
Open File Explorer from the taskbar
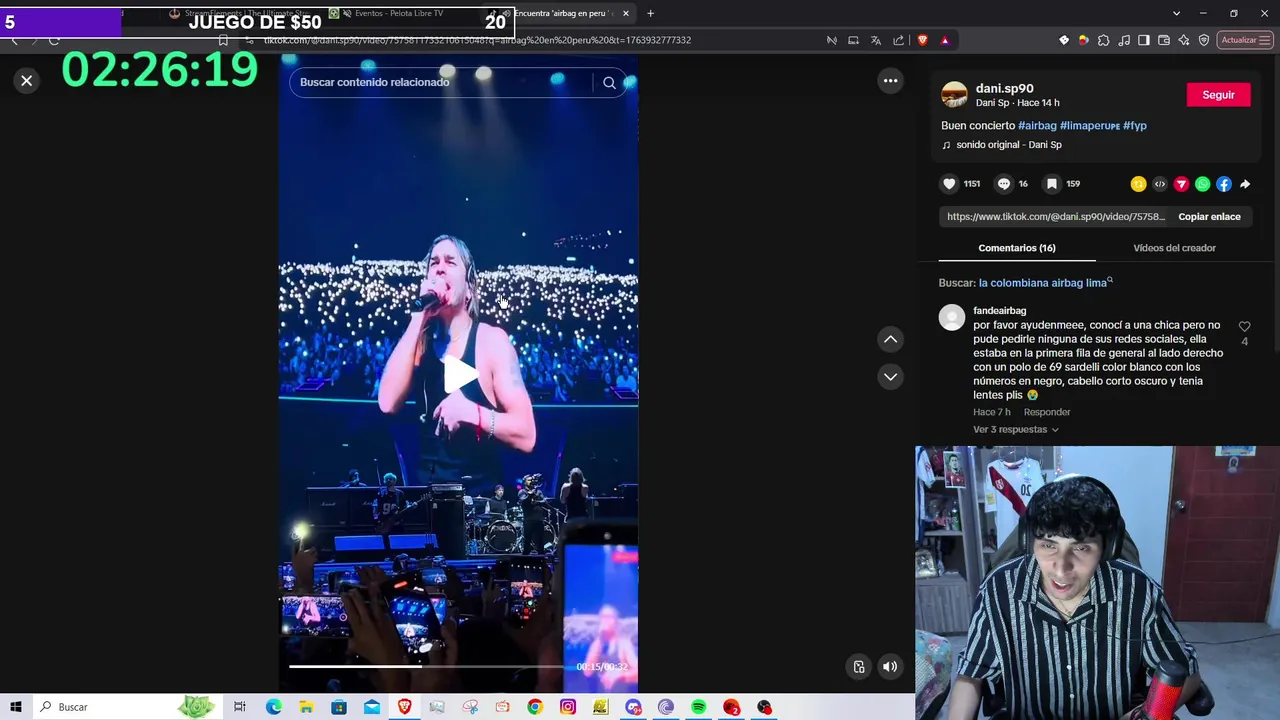[306, 707]
